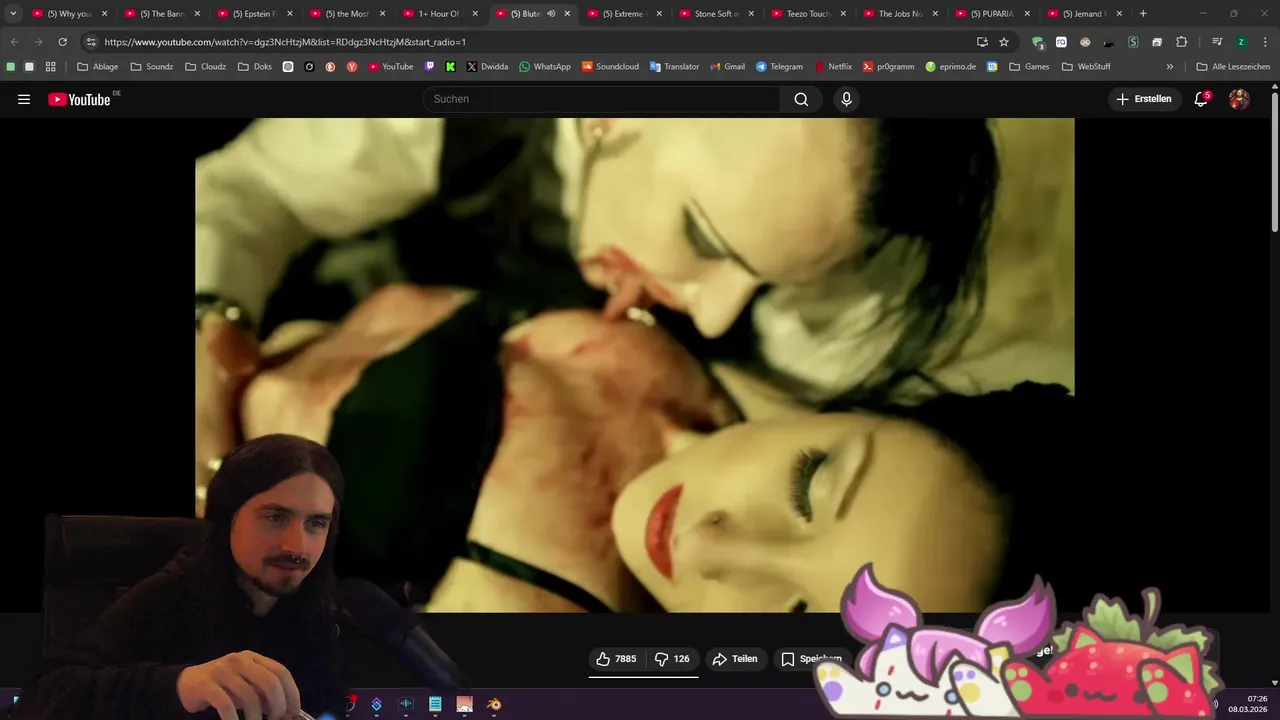
Task: Click the Suchen search field
Action: pos(601,99)
